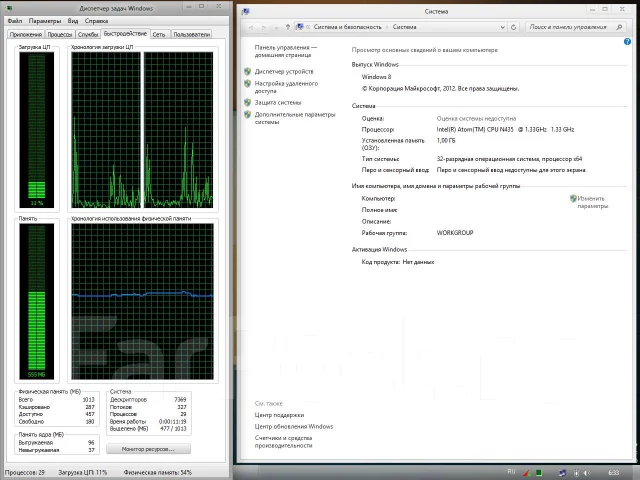Click the red-green network tray icon
This screenshot has width=640, height=480.
(527, 473)
